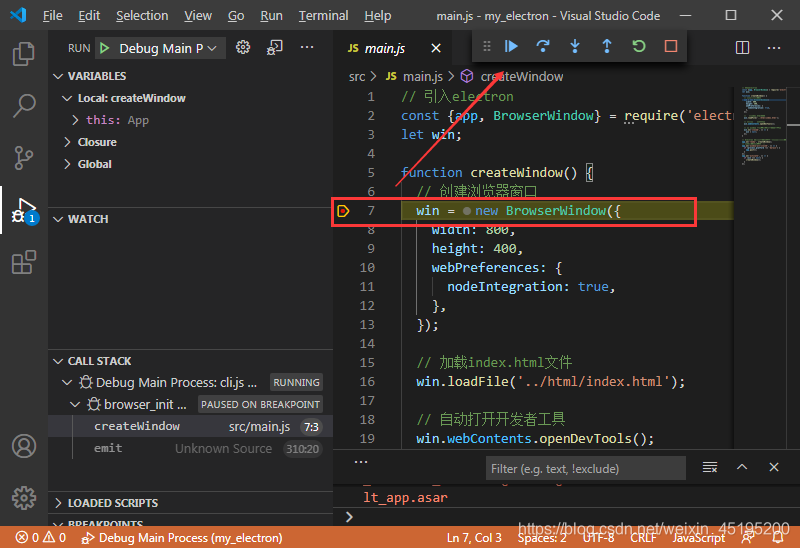800x548 pixels.
Task: Click src in the breadcrumb
Action: pyautogui.click(x=357, y=77)
